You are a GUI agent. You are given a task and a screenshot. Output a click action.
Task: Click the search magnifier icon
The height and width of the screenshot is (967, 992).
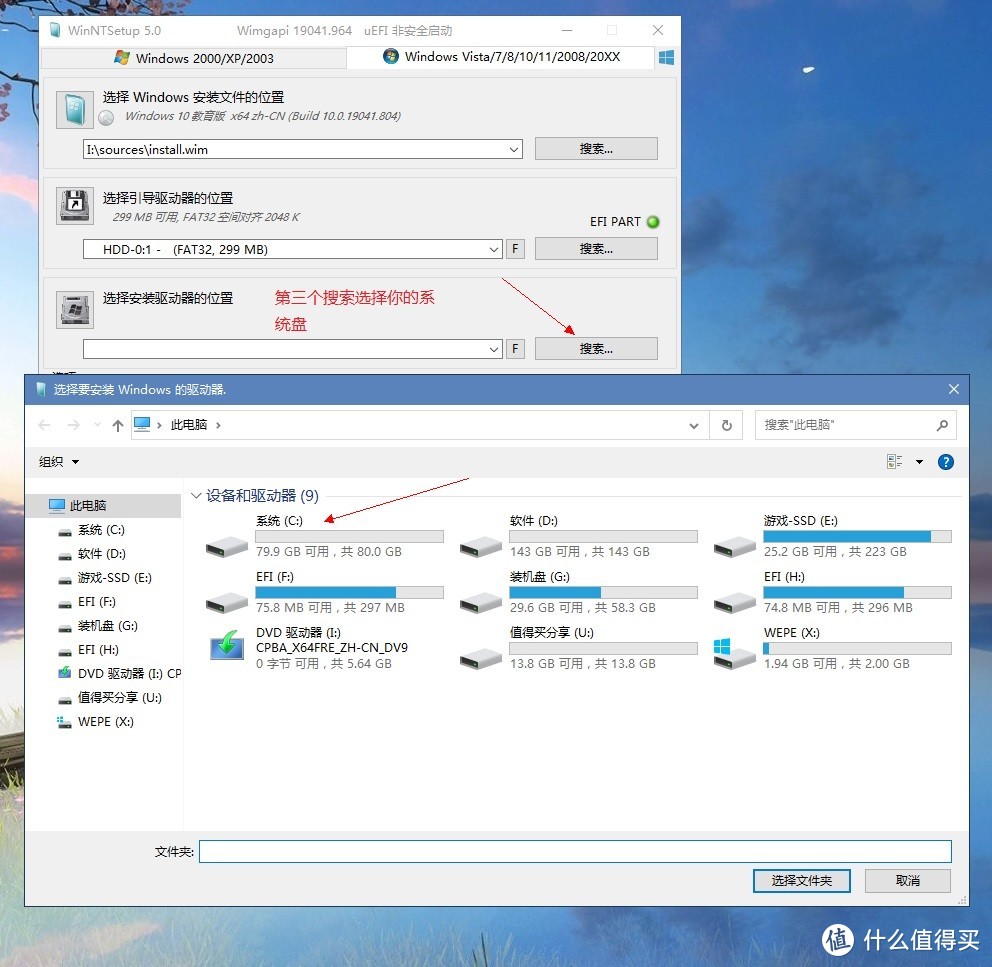click(x=942, y=425)
